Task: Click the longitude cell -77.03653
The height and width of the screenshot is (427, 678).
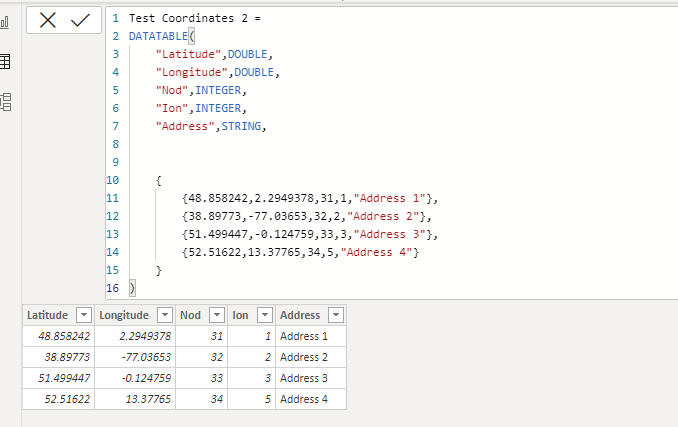Action: 135,357
